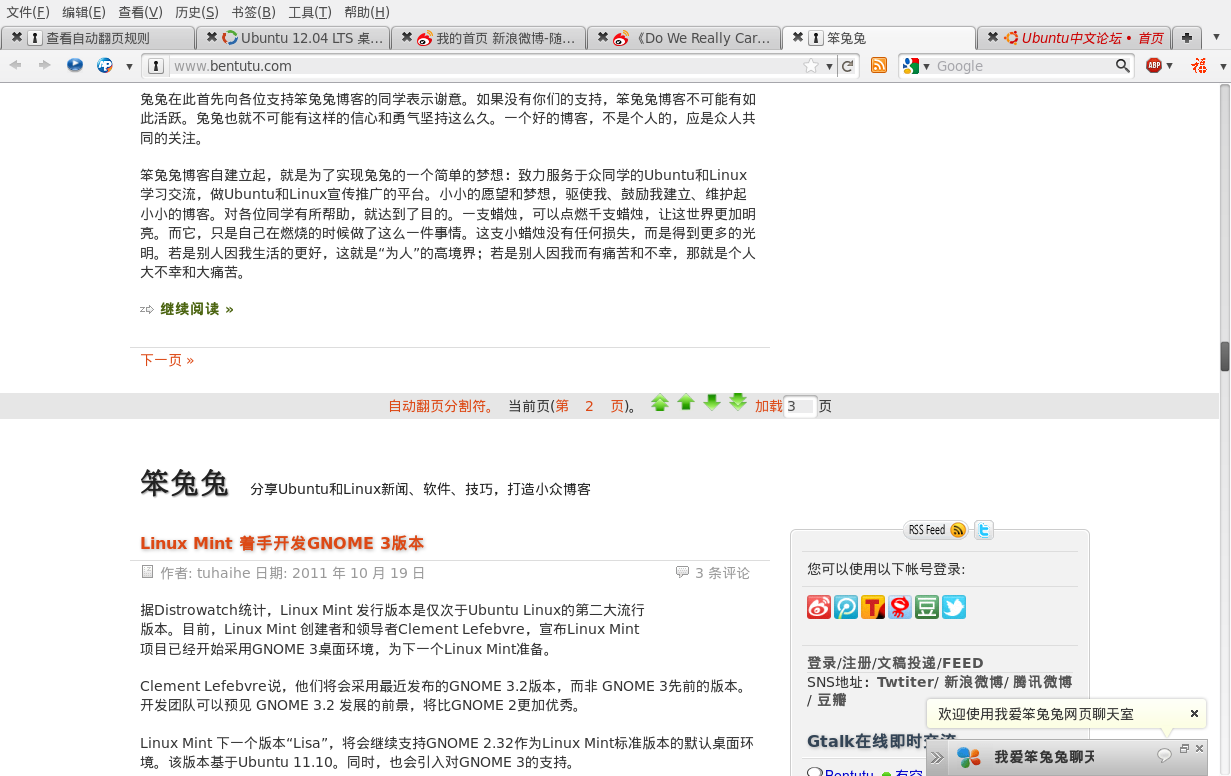Go forward with the browser forward arrow
This screenshot has height=776, width=1231.
click(44, 65)
